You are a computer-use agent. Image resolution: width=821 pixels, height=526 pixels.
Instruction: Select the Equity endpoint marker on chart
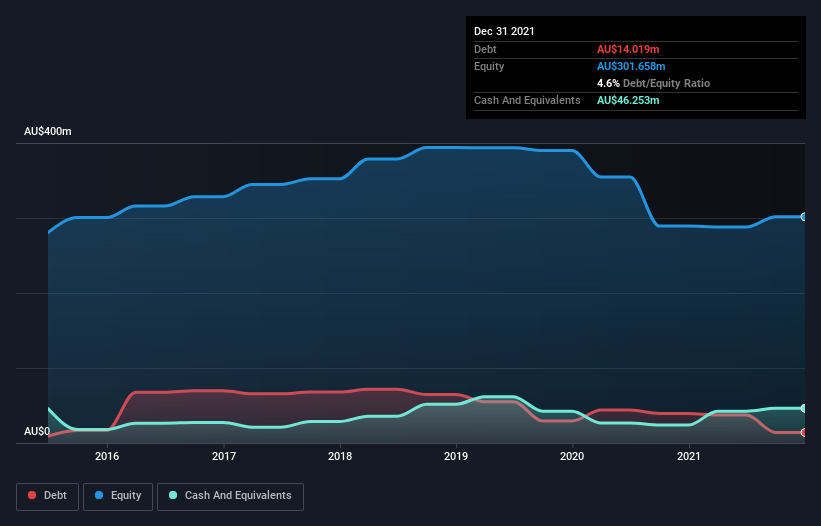coord(804,217)
